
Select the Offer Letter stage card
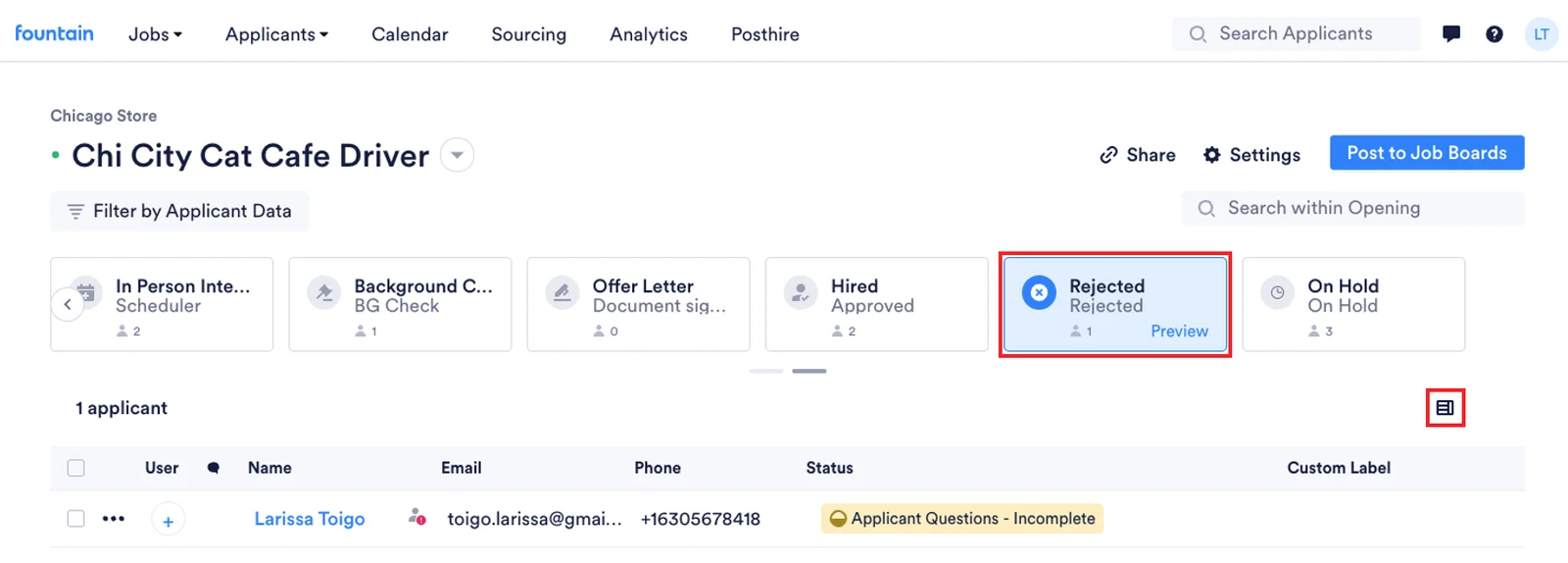coord(638,304)
